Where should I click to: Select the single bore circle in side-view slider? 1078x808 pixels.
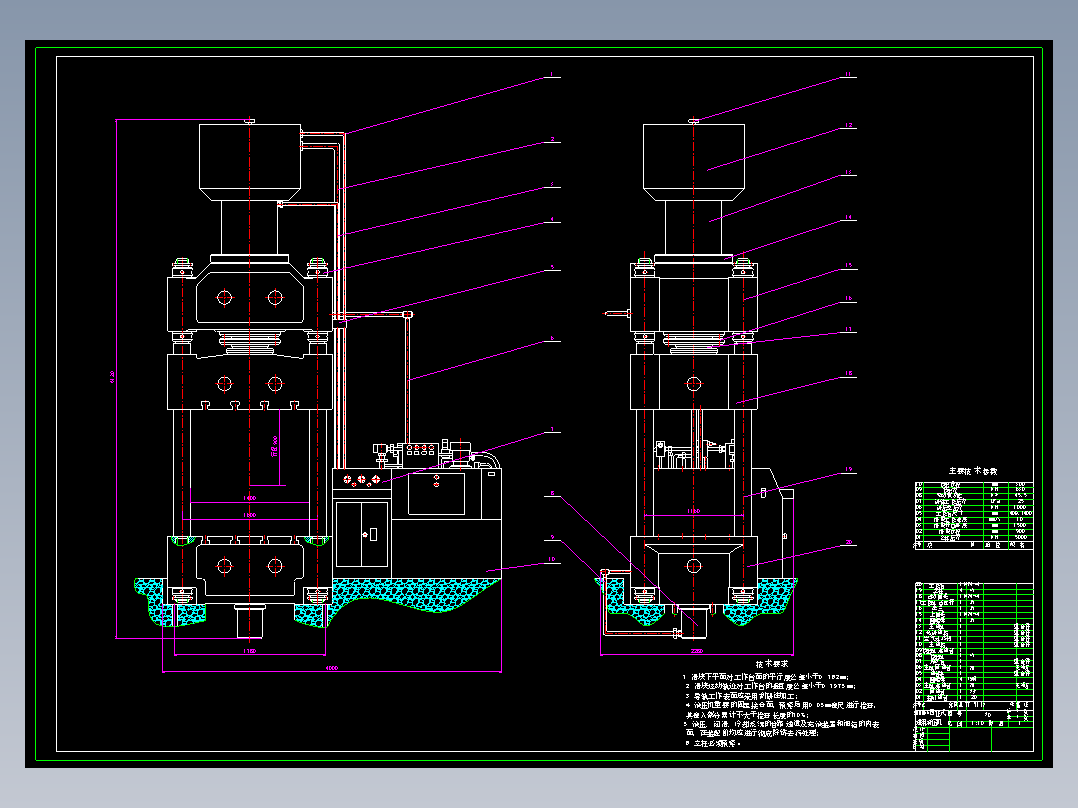pyautogui.click(x=694, y=384)
